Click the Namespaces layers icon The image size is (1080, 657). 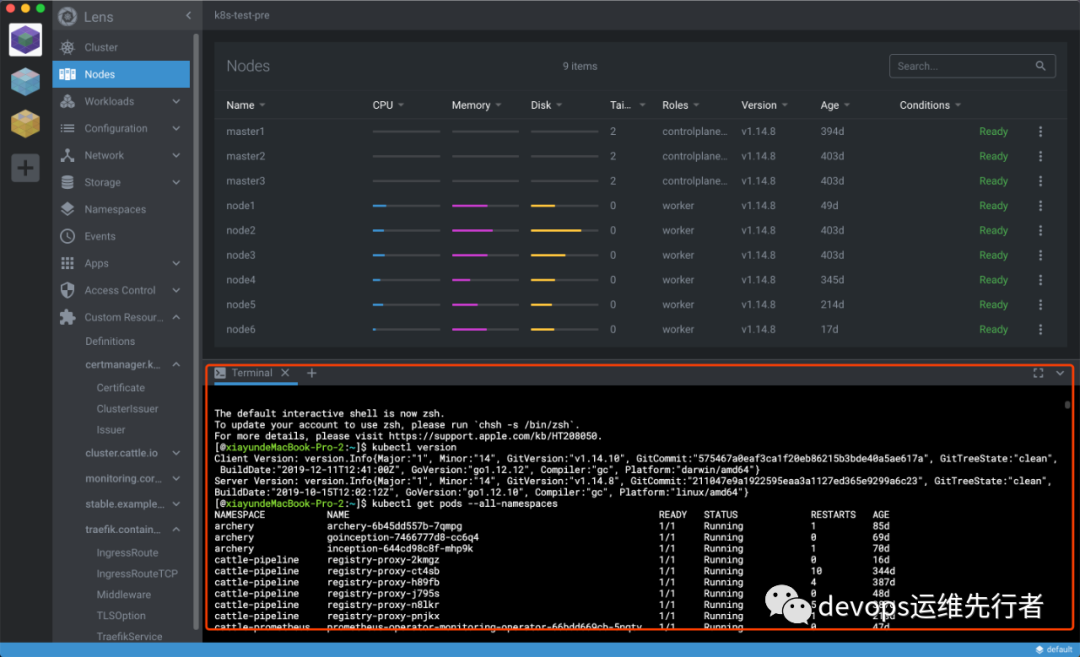point(68,209)
